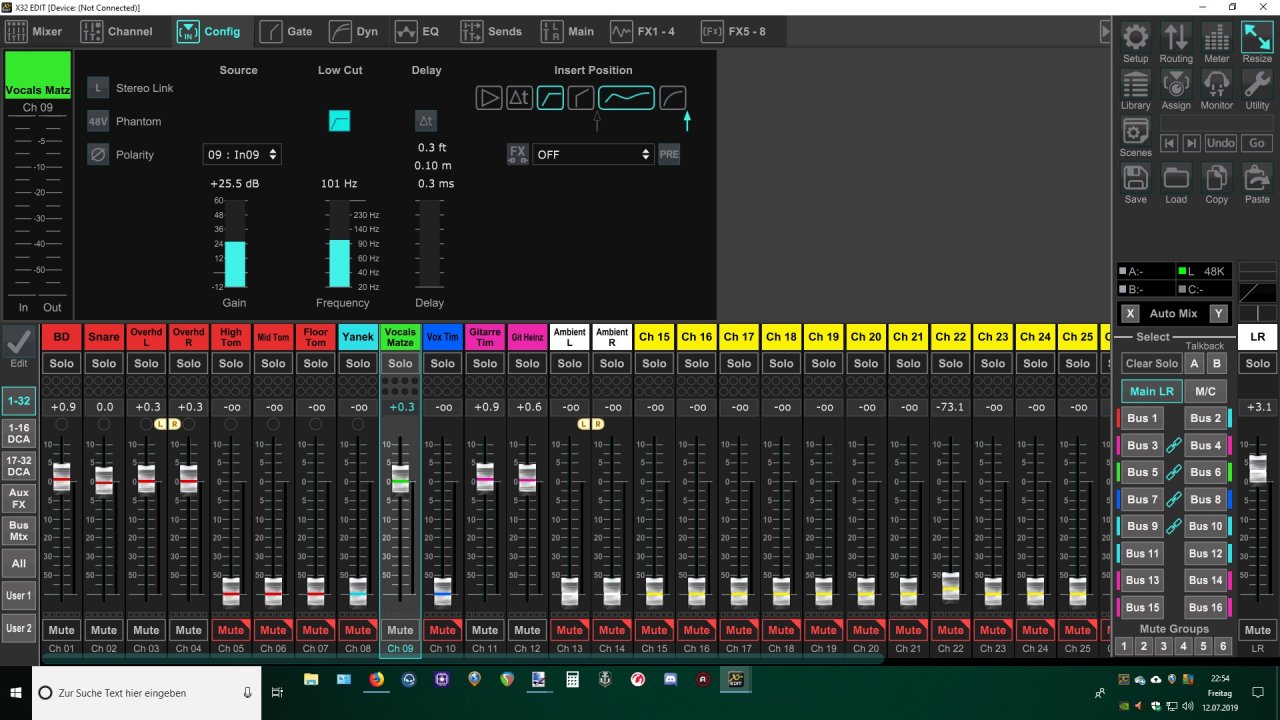Go to previous scene with skip-back icon
This screenshot has height=720, width=1280.
point(1169,143)
